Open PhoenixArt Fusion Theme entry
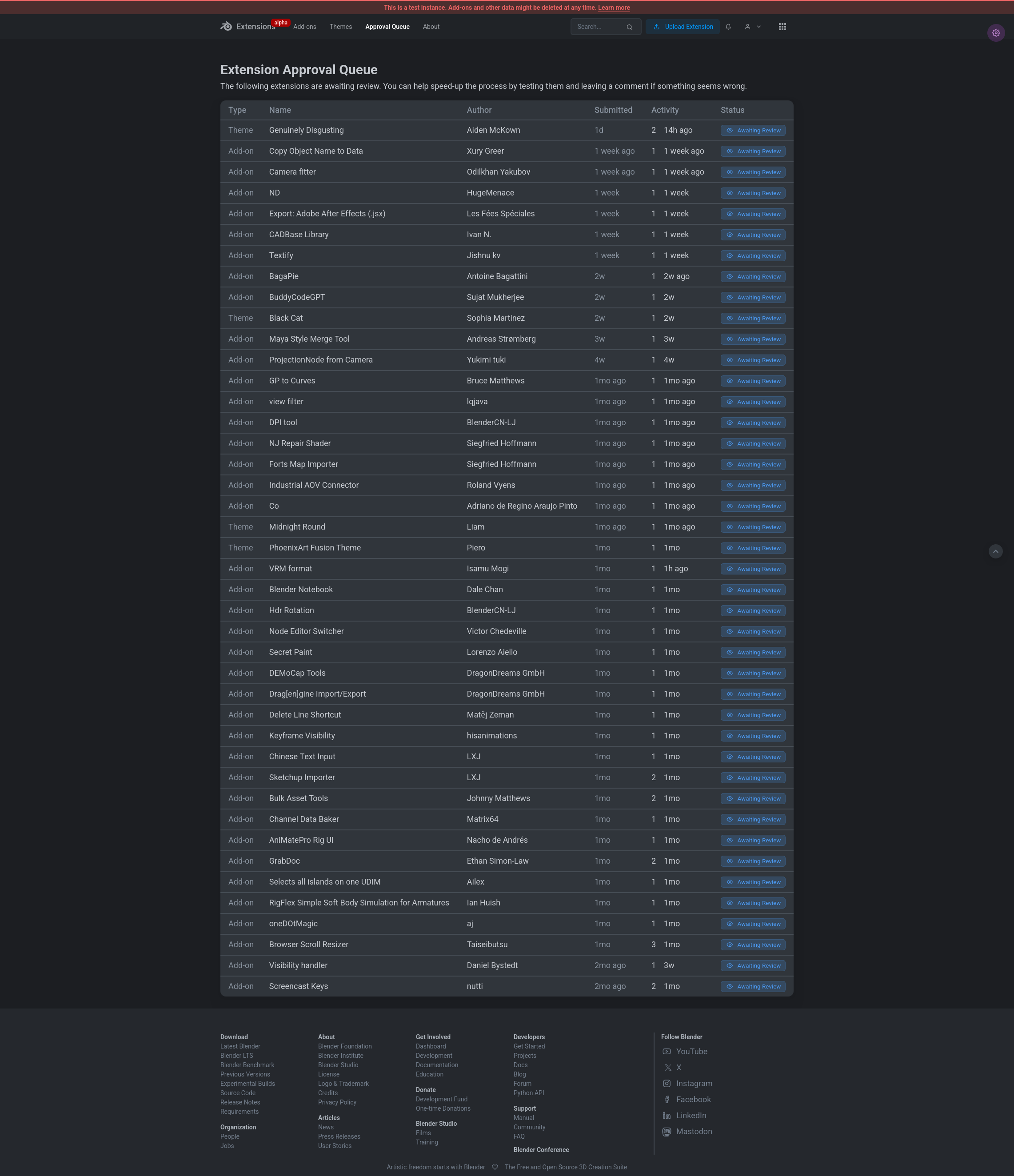This screenshot has height=1176, width=1014. tap(315, 548)
